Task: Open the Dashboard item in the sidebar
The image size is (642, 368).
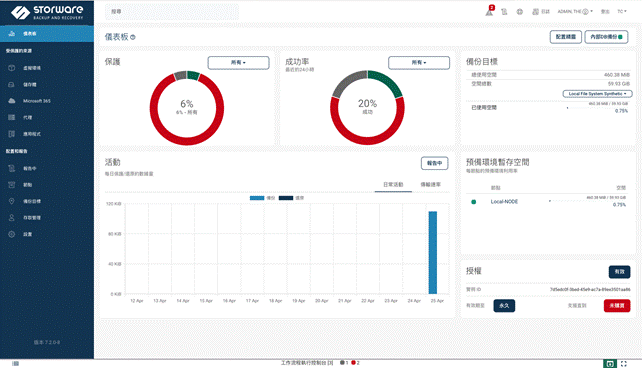Action: (x=47, y=34)
